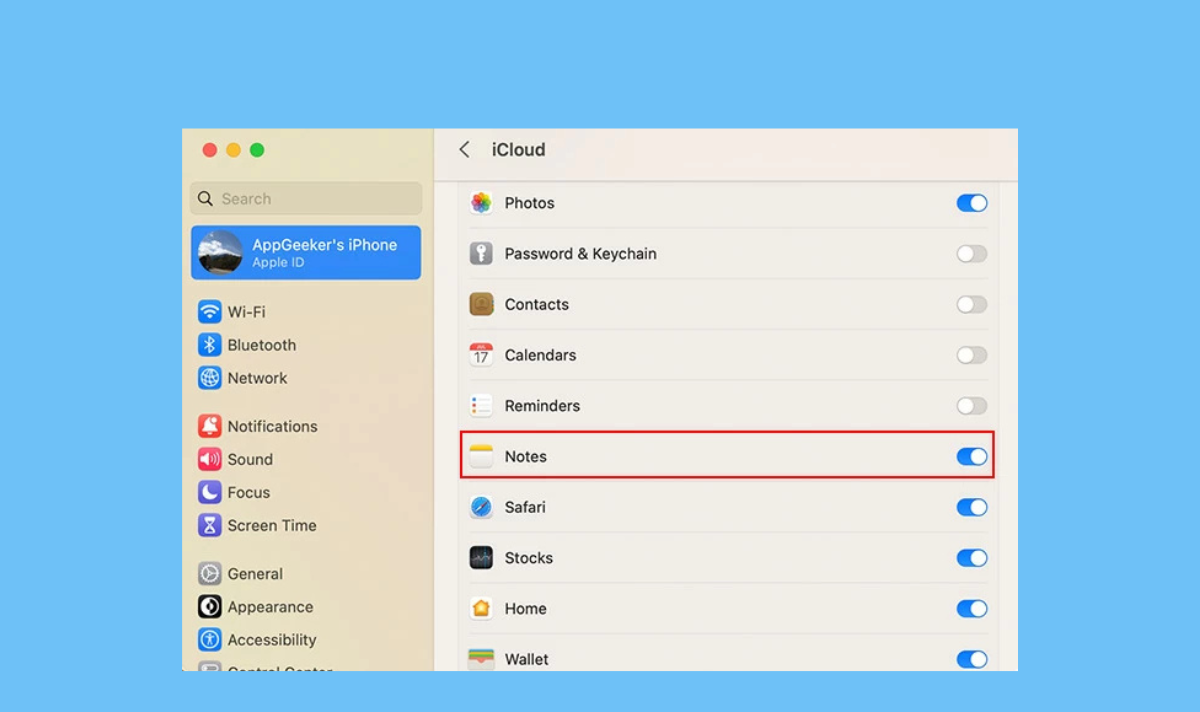This screenshot has height=712, width=1200.
Task: Click the Search field in sidebar
Action: pos(306,199)
